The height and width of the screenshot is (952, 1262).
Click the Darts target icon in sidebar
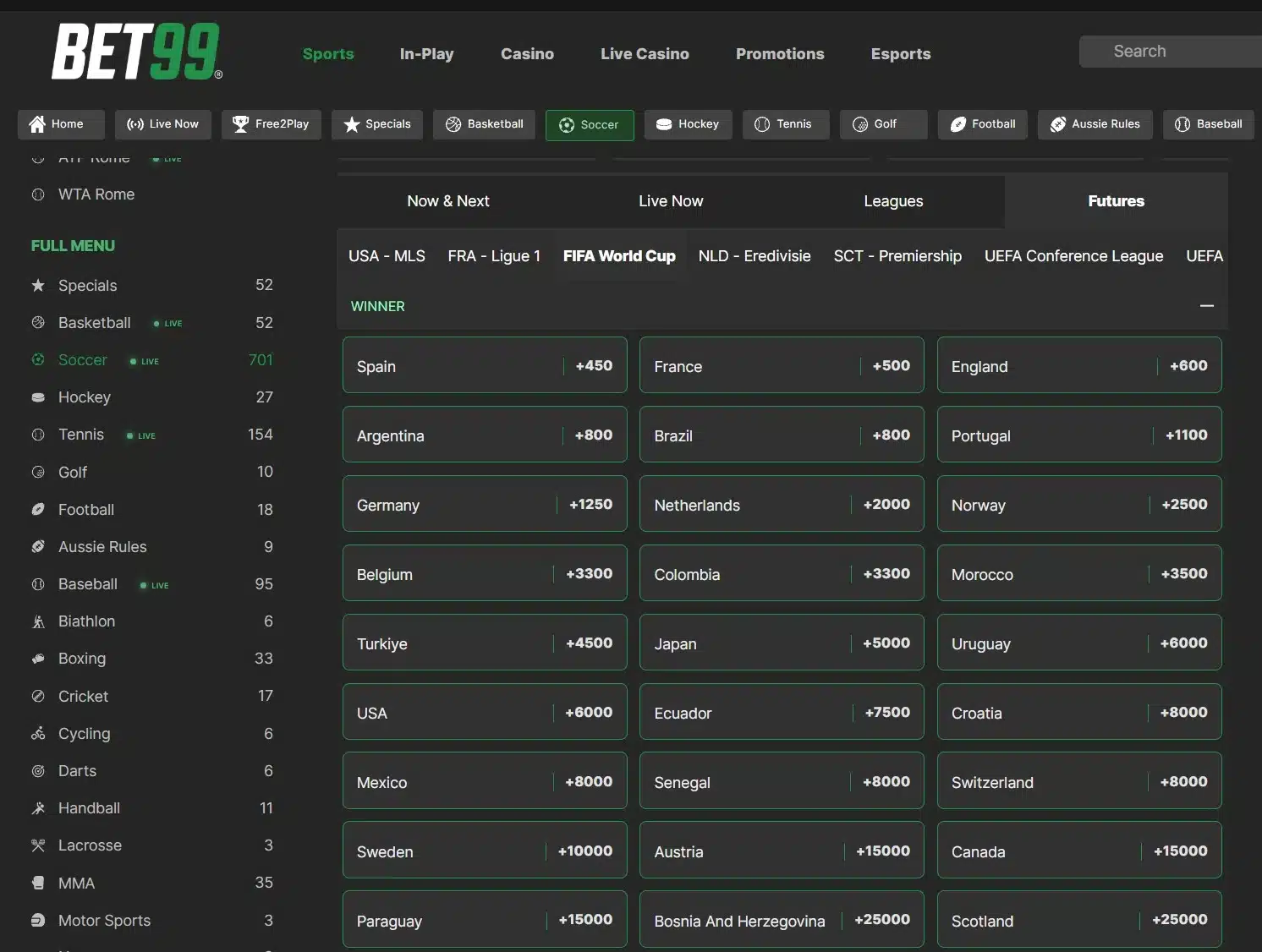38,771
